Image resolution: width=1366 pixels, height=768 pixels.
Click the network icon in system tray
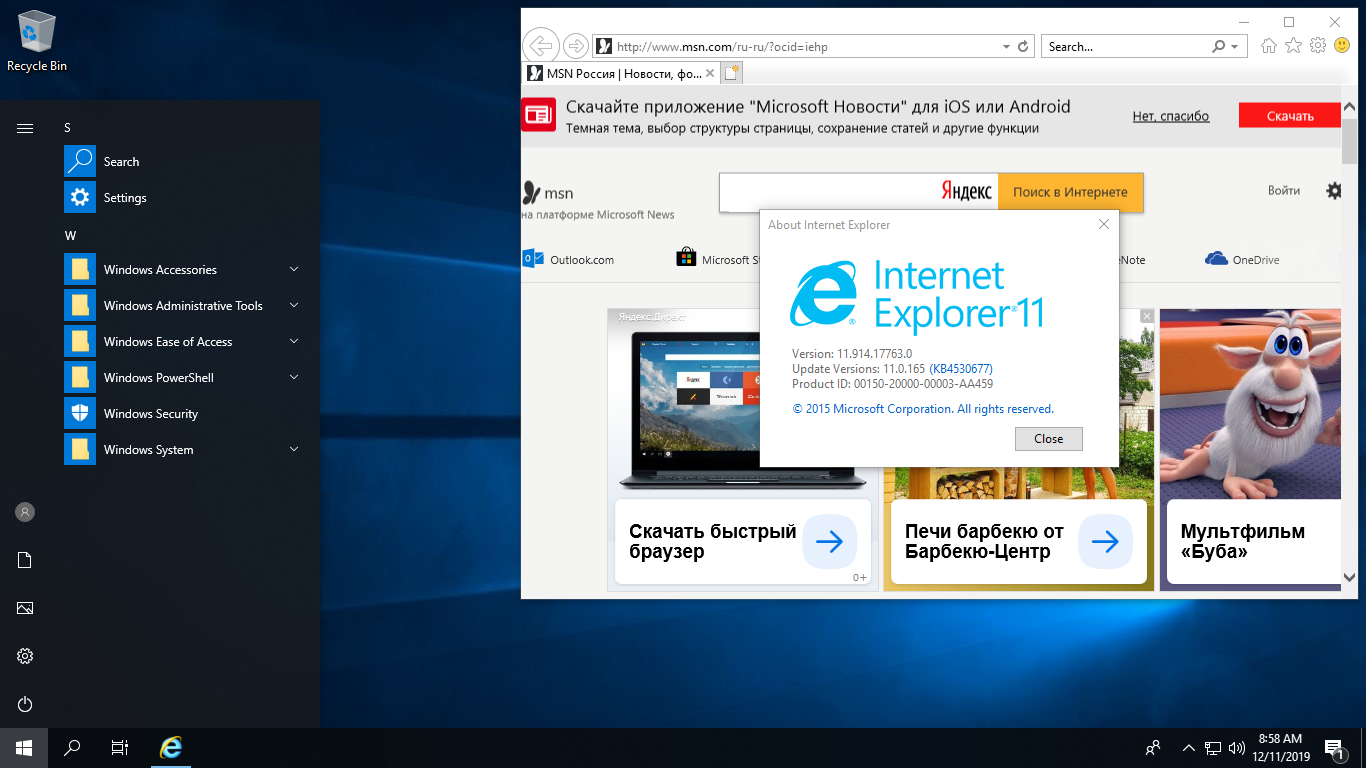tap(1213, 747)
